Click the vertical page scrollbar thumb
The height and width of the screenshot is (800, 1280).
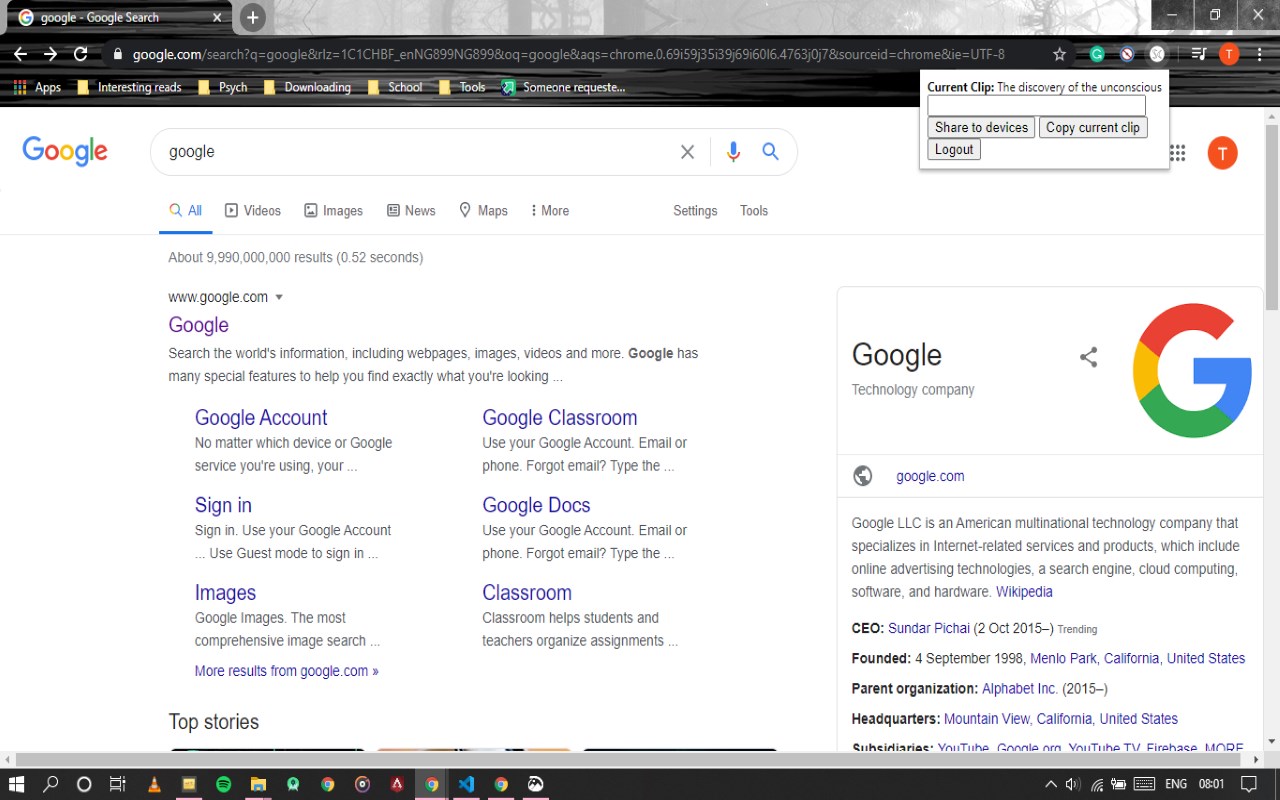[x=1272, y=216]
